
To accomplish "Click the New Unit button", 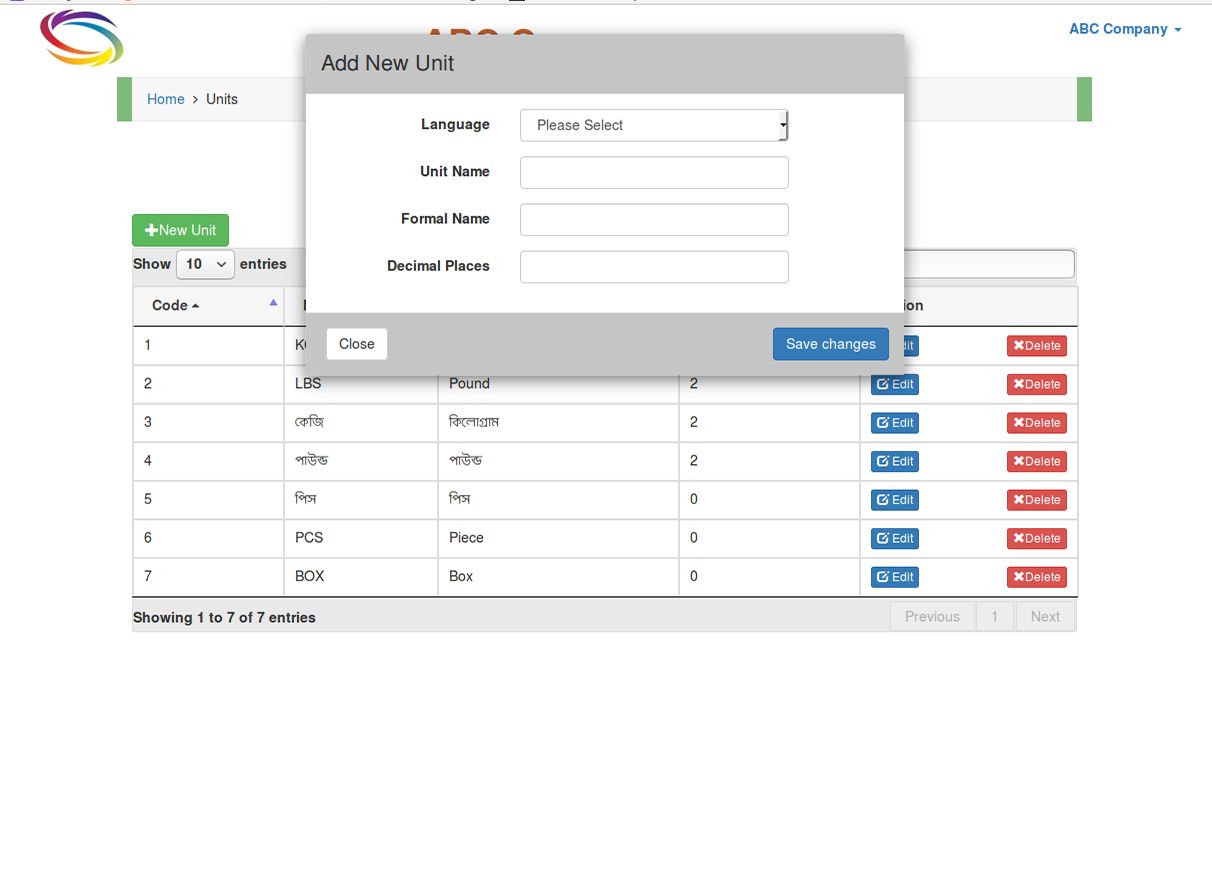I will coord(180,230).
